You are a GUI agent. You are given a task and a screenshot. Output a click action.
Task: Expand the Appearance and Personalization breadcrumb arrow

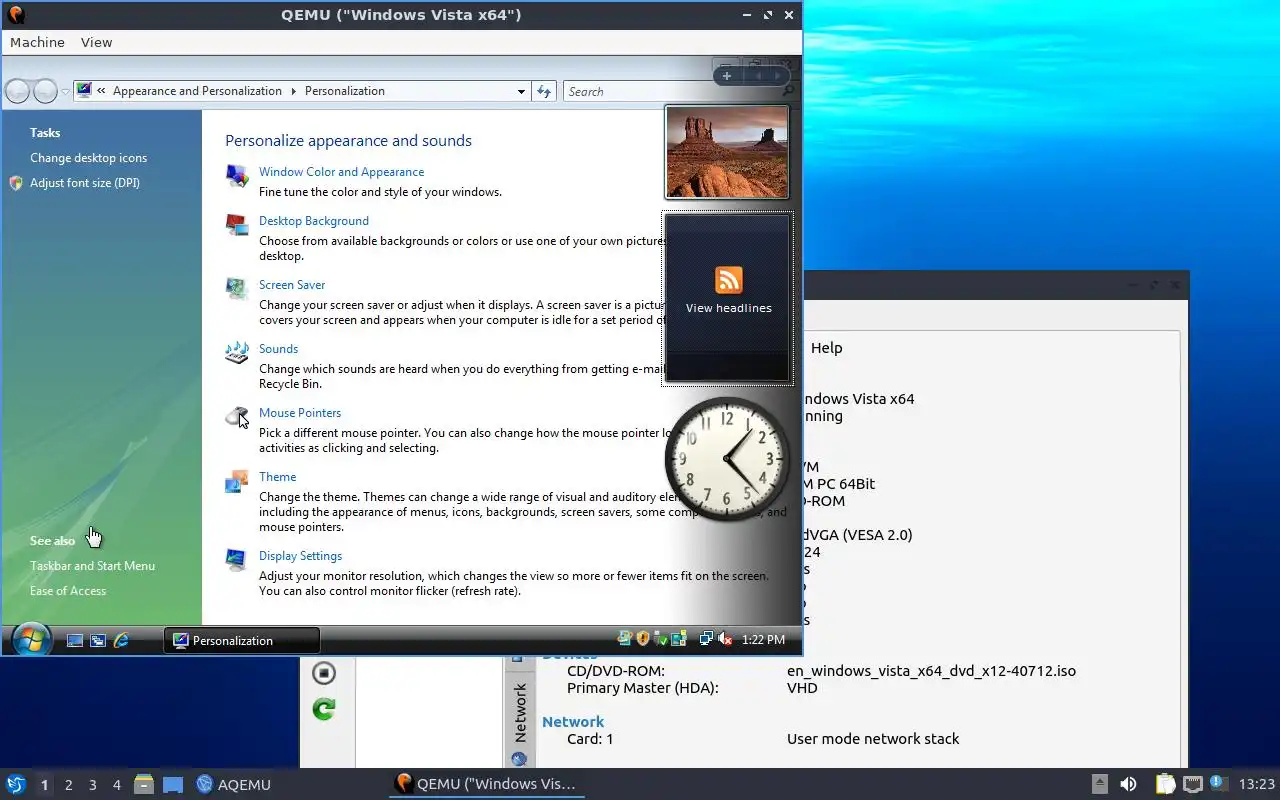(294, 91)
